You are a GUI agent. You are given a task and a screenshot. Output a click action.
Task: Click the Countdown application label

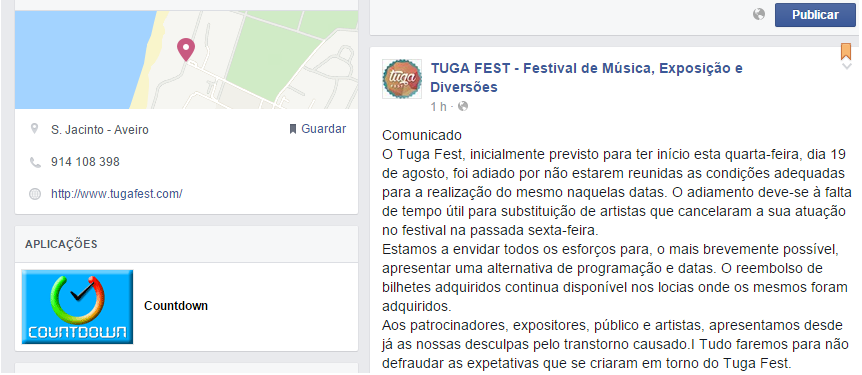[176, 306]
